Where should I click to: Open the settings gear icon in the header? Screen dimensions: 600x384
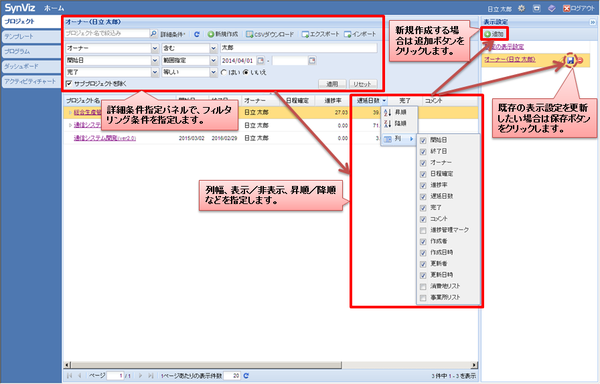point(521,8)
